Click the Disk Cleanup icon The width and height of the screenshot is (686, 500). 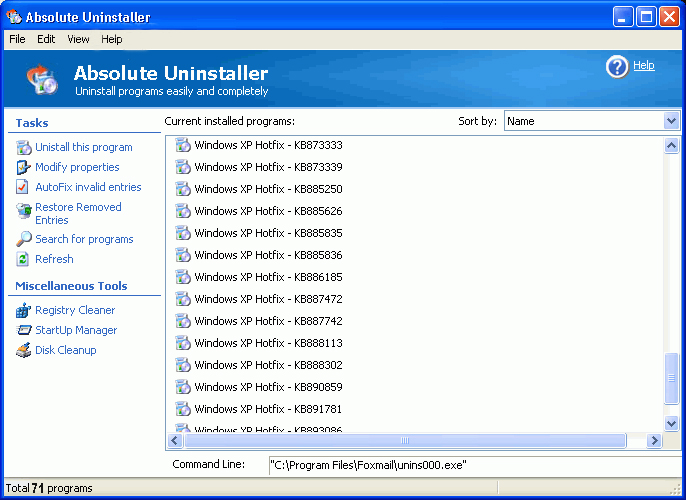(x=25, y=350)
